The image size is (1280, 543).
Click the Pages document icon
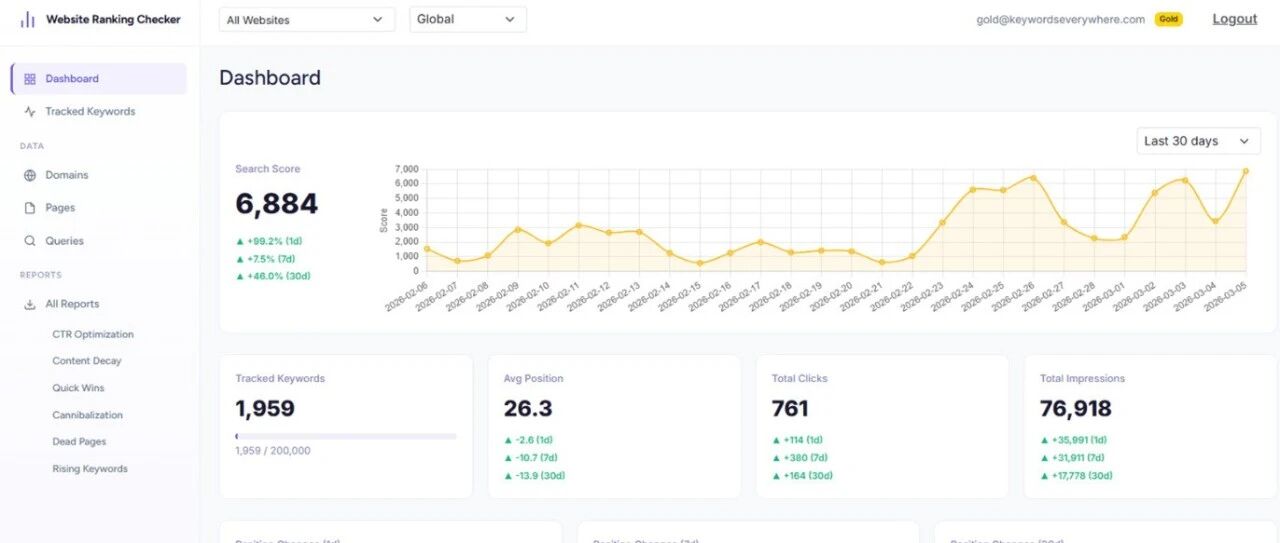(x=30, y=208)
